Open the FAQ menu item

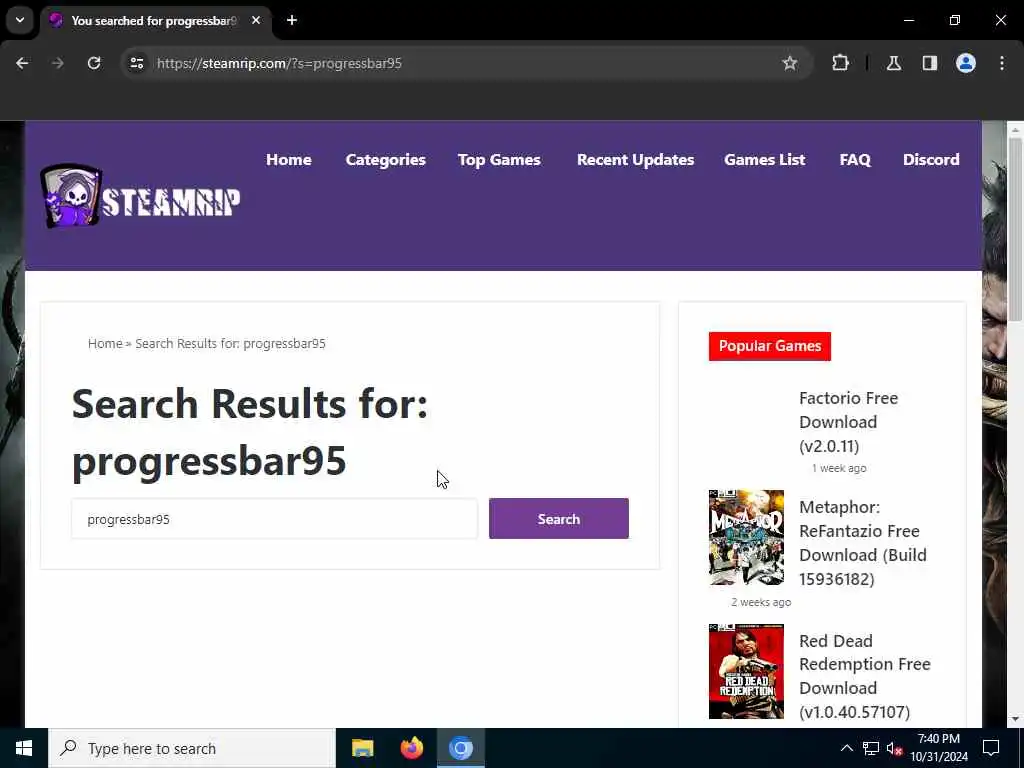click(855, 160)
